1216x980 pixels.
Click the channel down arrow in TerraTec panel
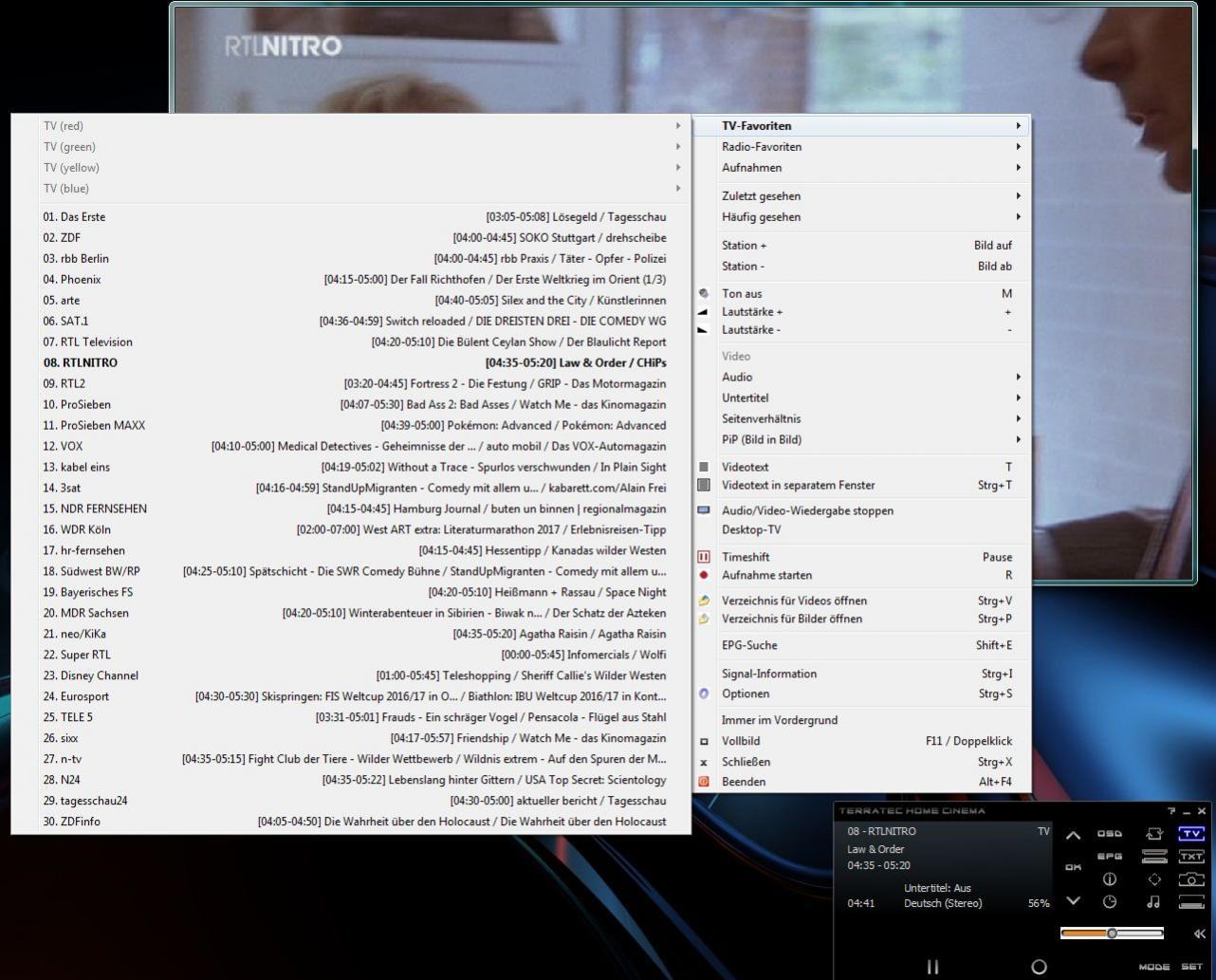point(1073,900)
